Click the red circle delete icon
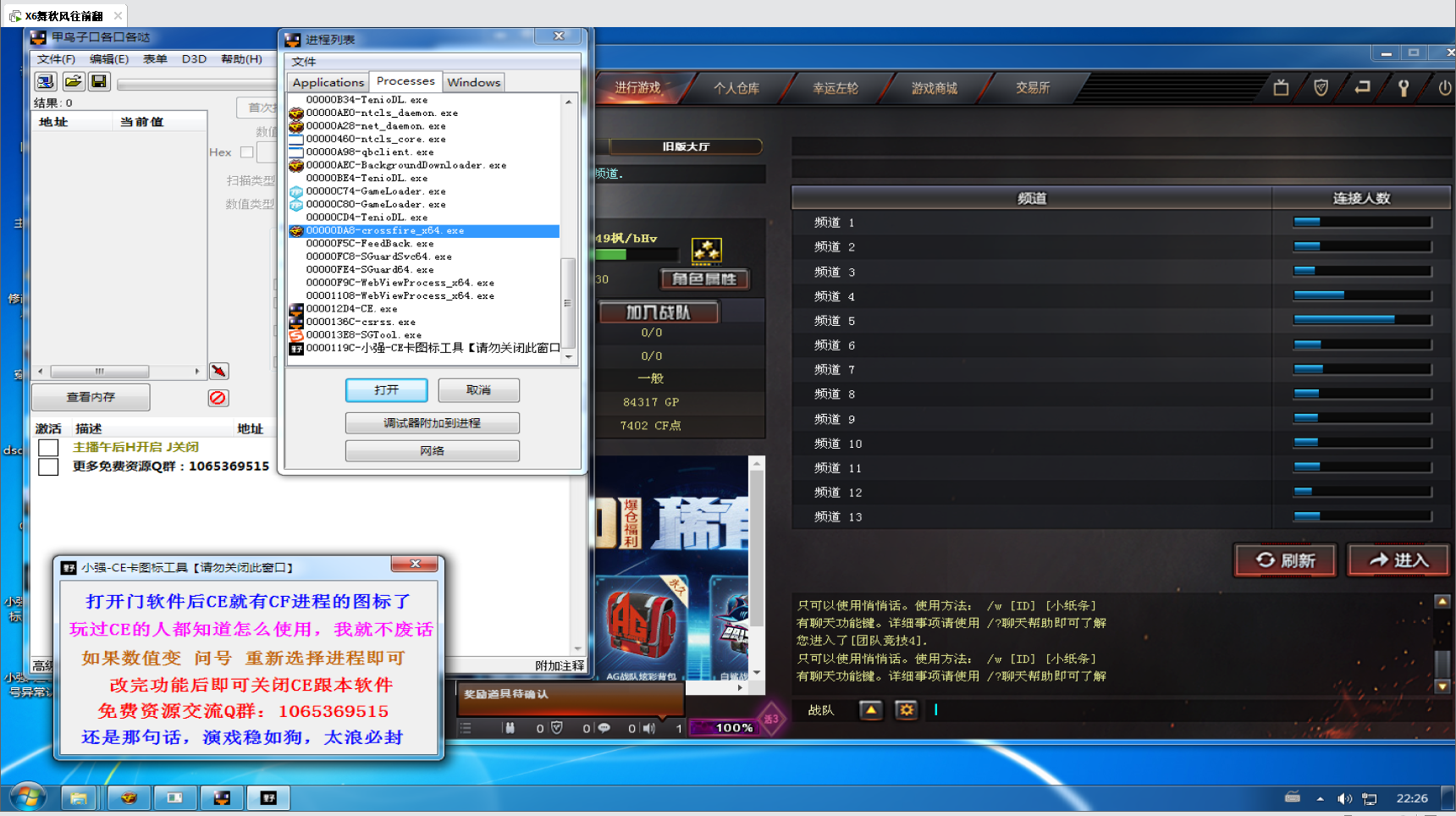The image size is (1456, 816). point(218,398)
